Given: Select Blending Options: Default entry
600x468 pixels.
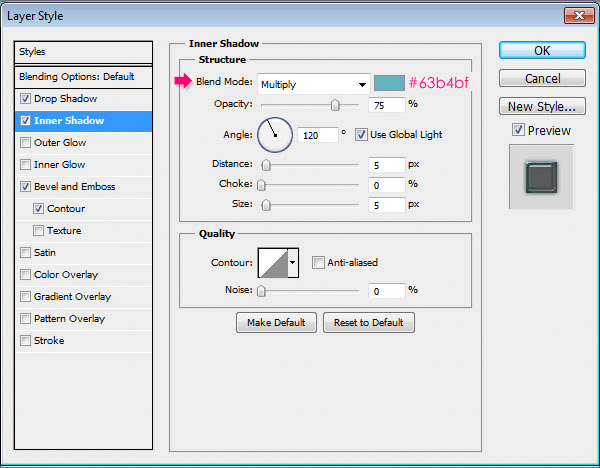Looking at the screenshot, I should pyautogui.click(x=83, y=77).
